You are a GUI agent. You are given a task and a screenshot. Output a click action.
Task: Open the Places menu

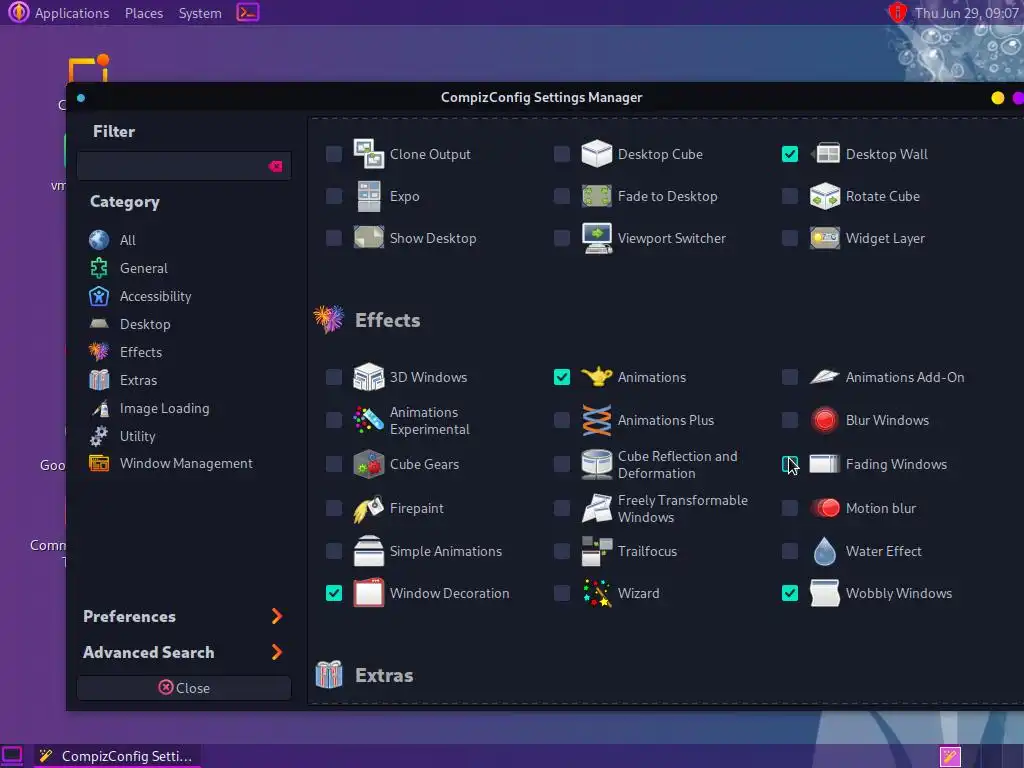point(144,13)
